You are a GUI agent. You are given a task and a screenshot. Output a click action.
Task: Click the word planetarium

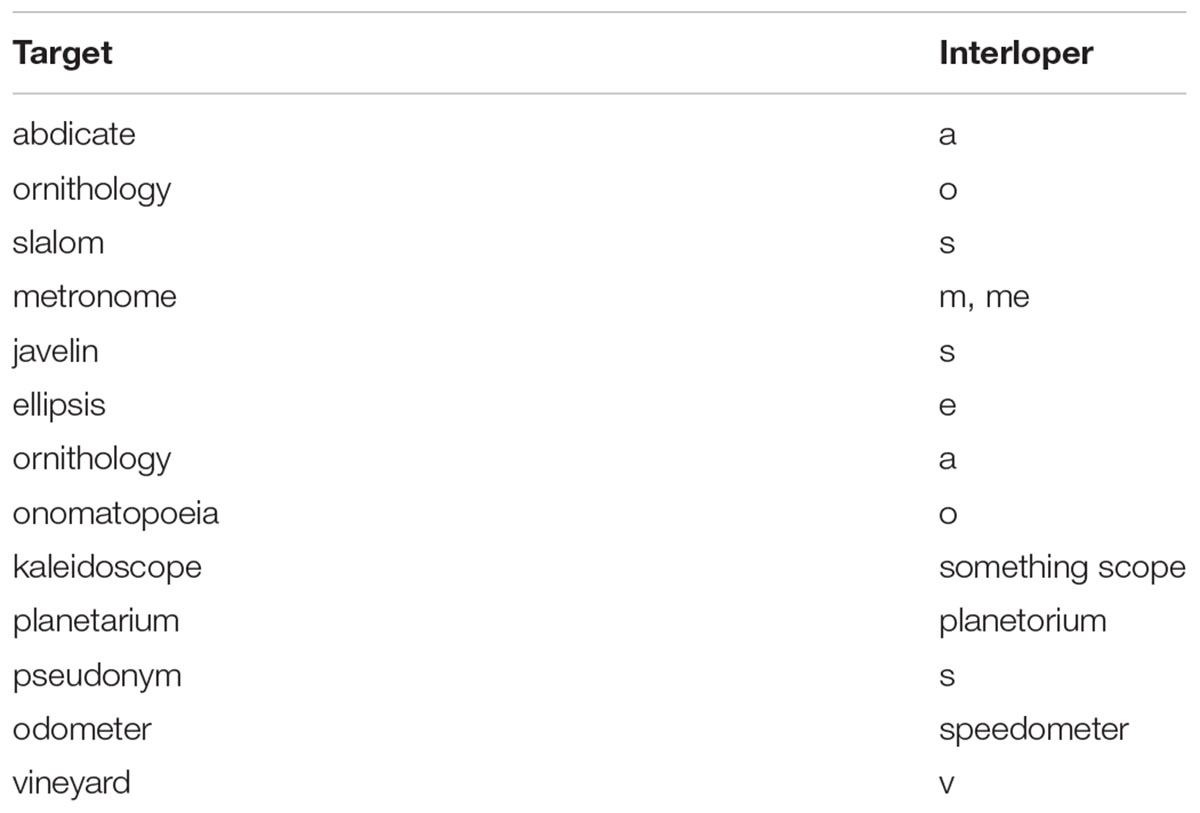pyautogui.click(x=95, y=622)
